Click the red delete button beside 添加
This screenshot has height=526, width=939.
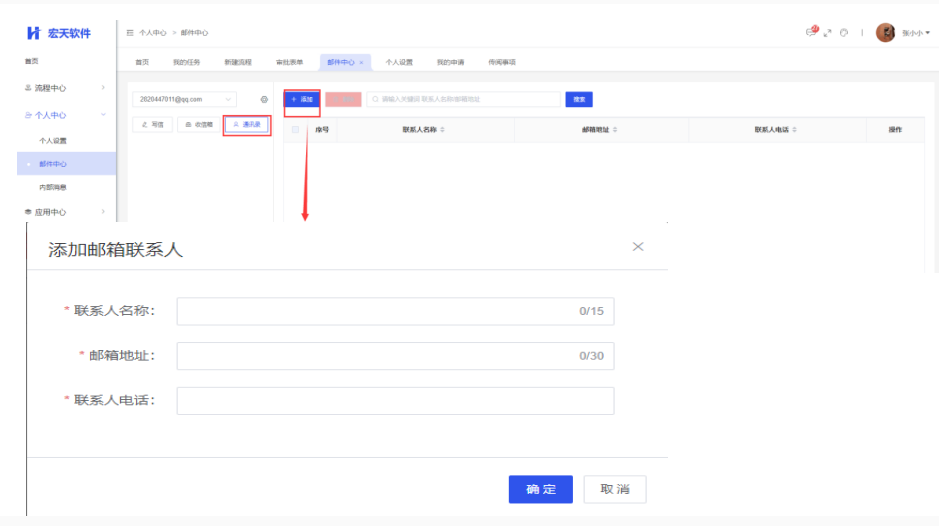[343, 99]
